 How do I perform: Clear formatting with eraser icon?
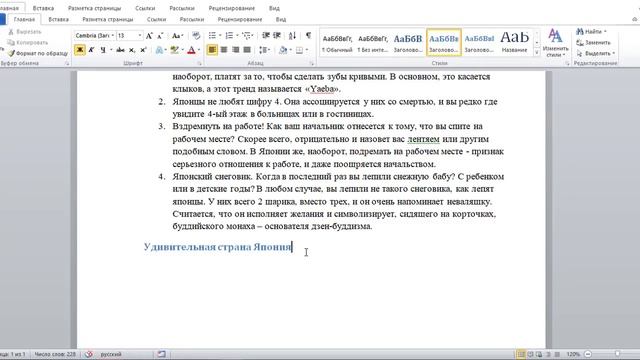[196, 36]
